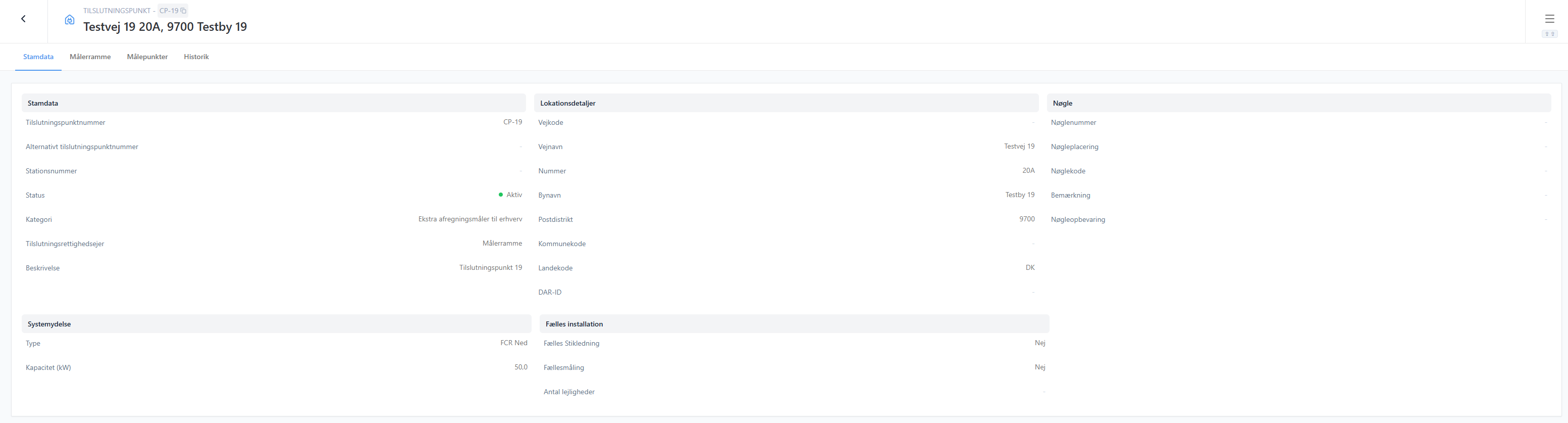
Task: Click the Antal lejligheder label
Action: [569, 392]
